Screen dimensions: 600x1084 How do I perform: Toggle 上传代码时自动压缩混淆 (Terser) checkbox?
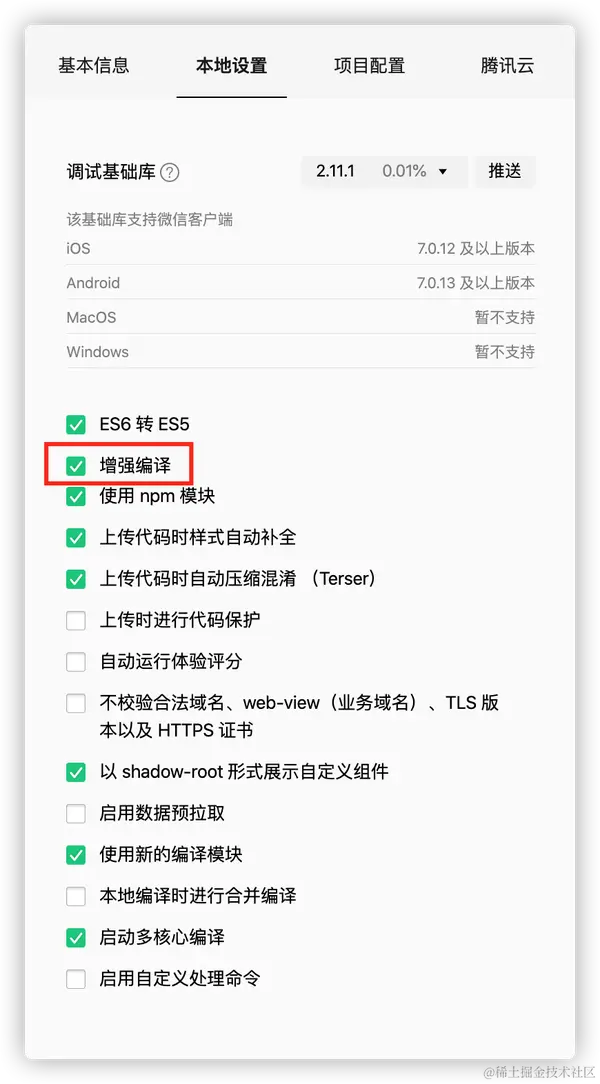point(76,579)
